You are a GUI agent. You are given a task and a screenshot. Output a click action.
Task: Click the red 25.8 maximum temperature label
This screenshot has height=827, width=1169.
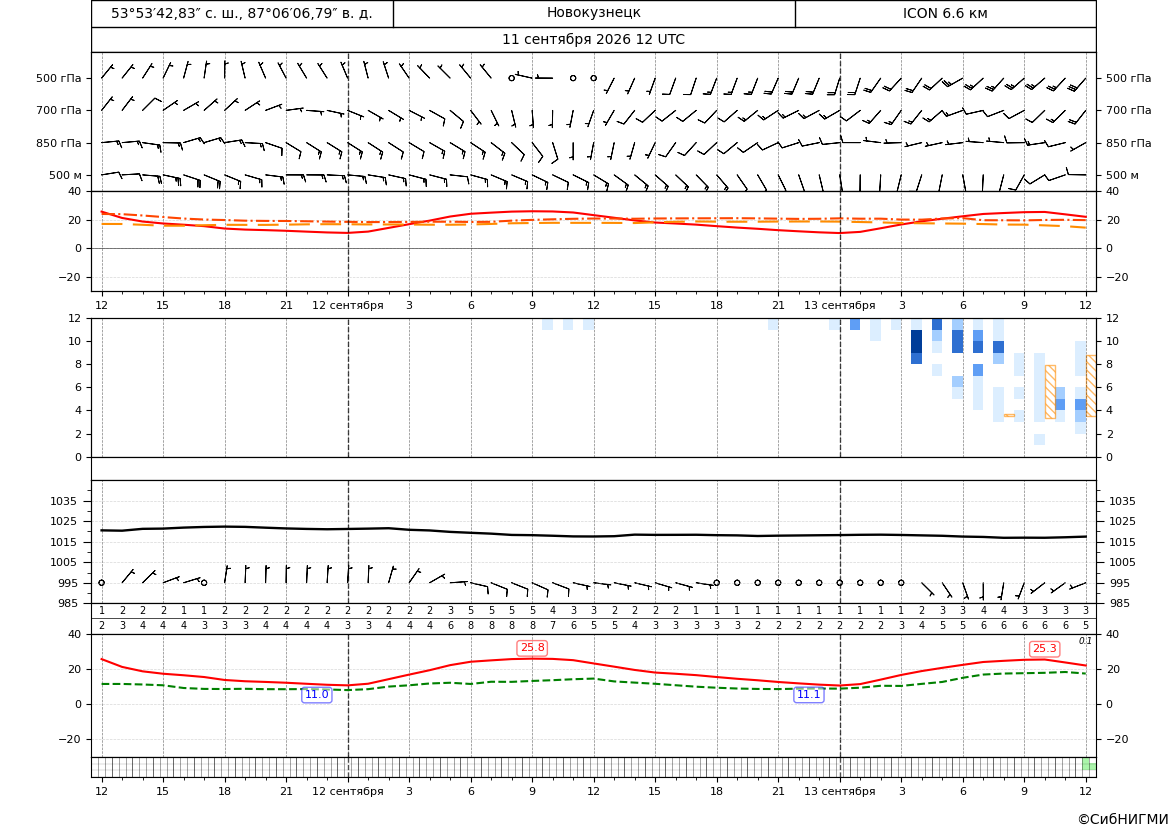coord(532,647)
